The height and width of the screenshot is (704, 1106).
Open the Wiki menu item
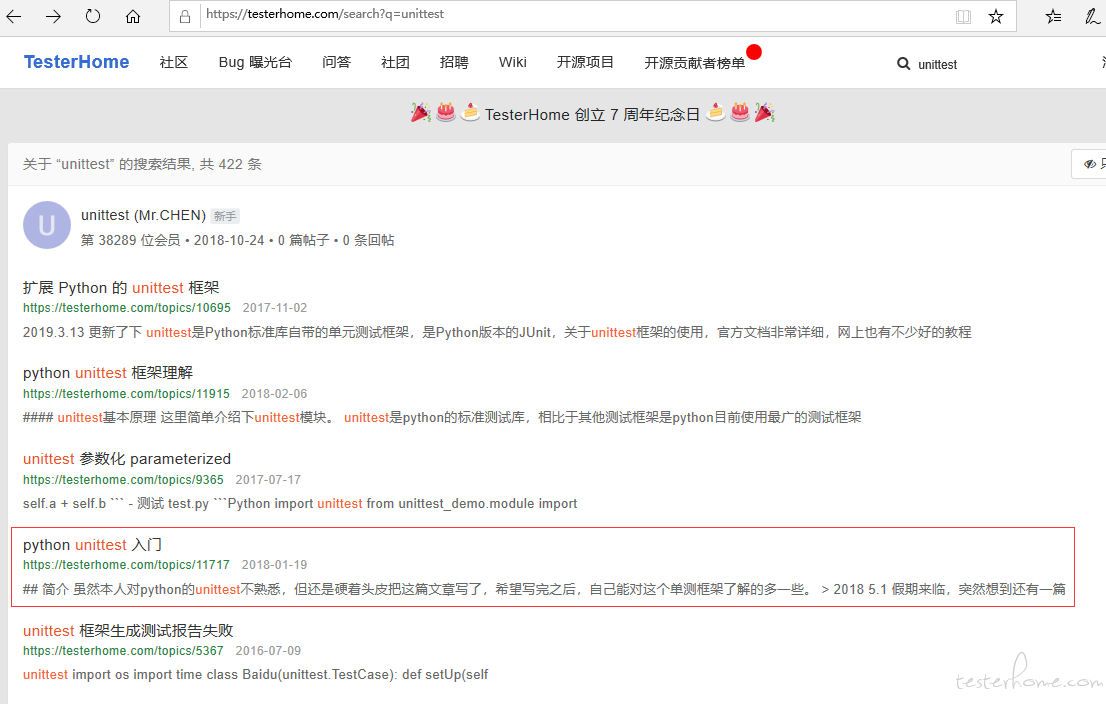(x=513, y=62)
